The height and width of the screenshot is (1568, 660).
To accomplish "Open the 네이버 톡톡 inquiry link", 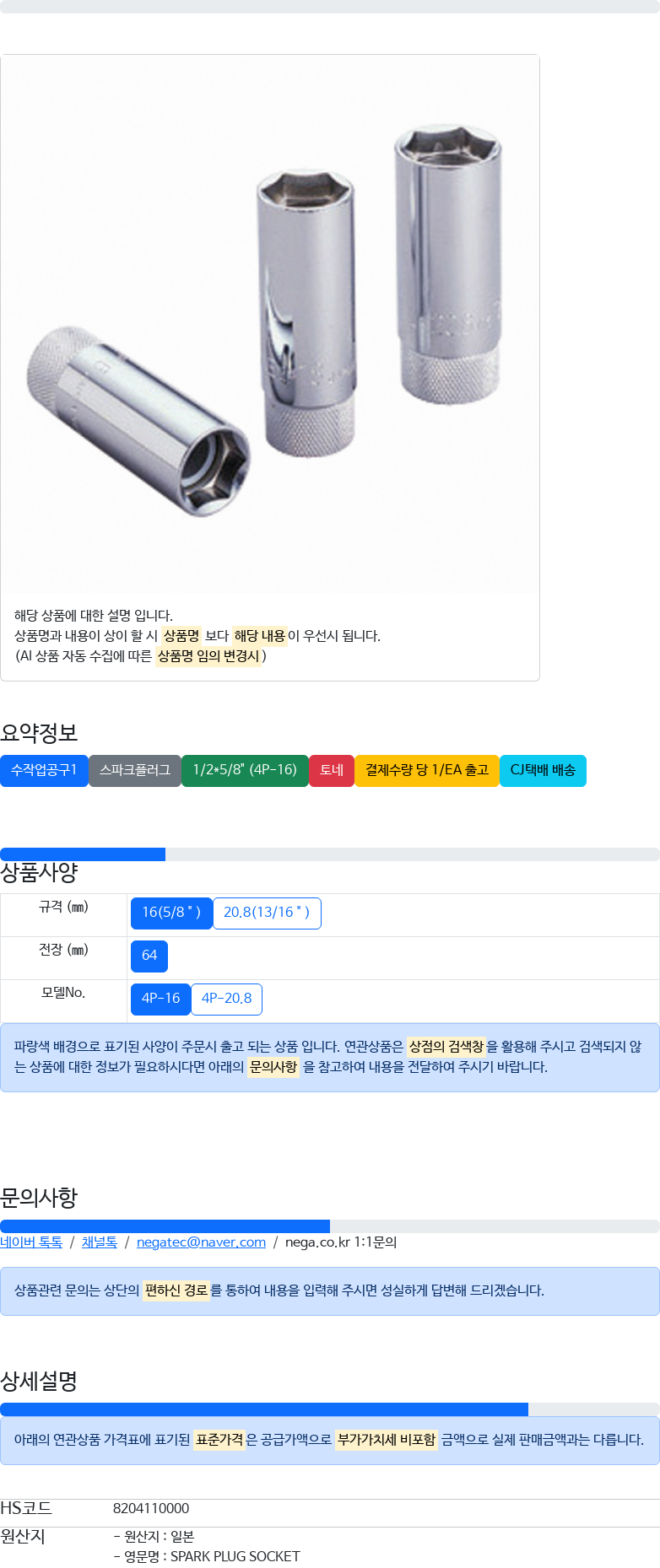I will 31,1242.
